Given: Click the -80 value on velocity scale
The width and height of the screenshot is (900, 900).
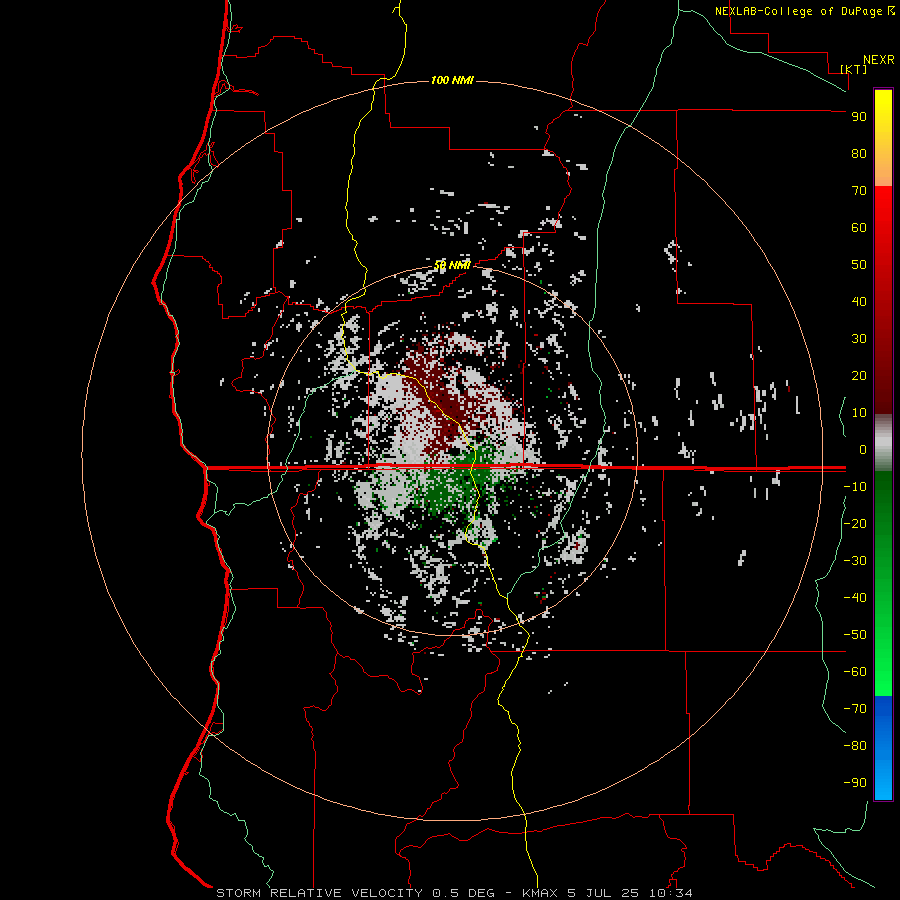Looking at the screenshot, I should click(855, 746).
